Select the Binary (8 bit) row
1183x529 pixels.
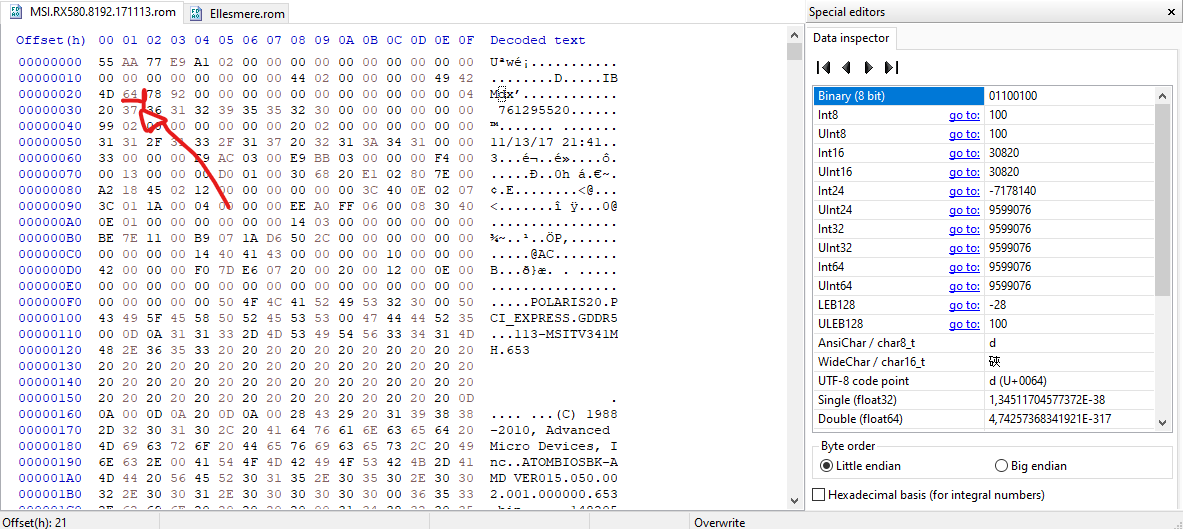[984, 96]
